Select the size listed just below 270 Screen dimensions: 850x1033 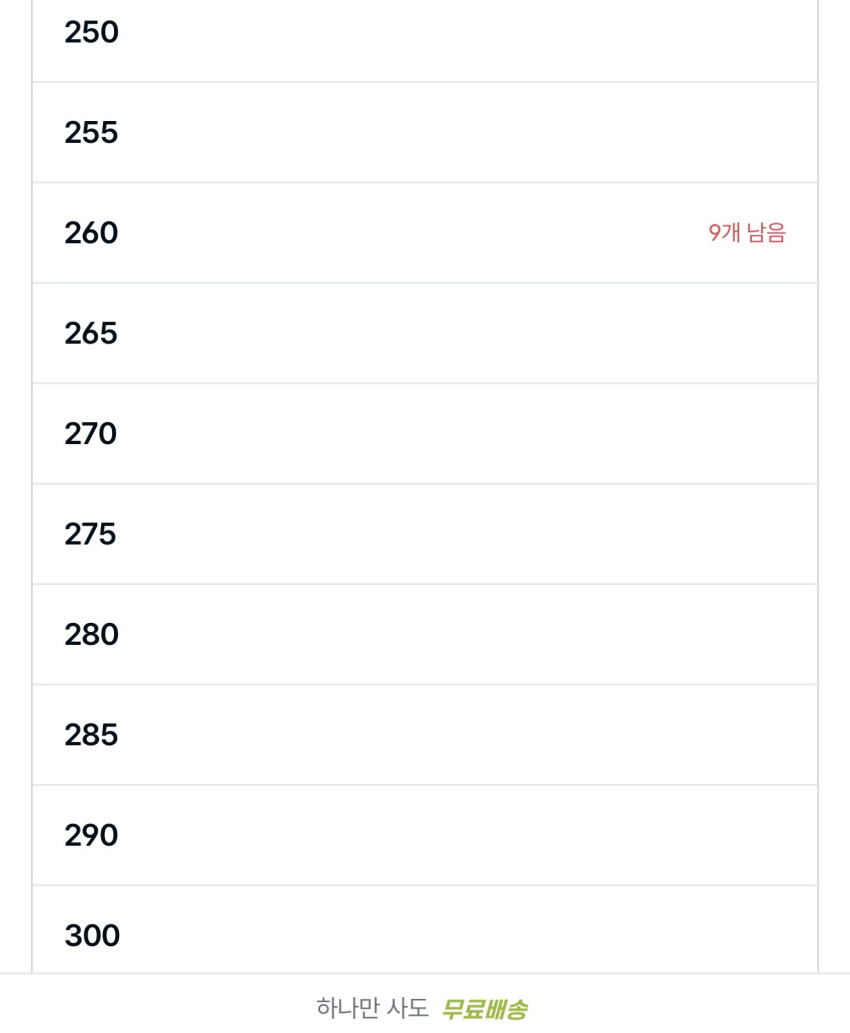click(91, 534)
